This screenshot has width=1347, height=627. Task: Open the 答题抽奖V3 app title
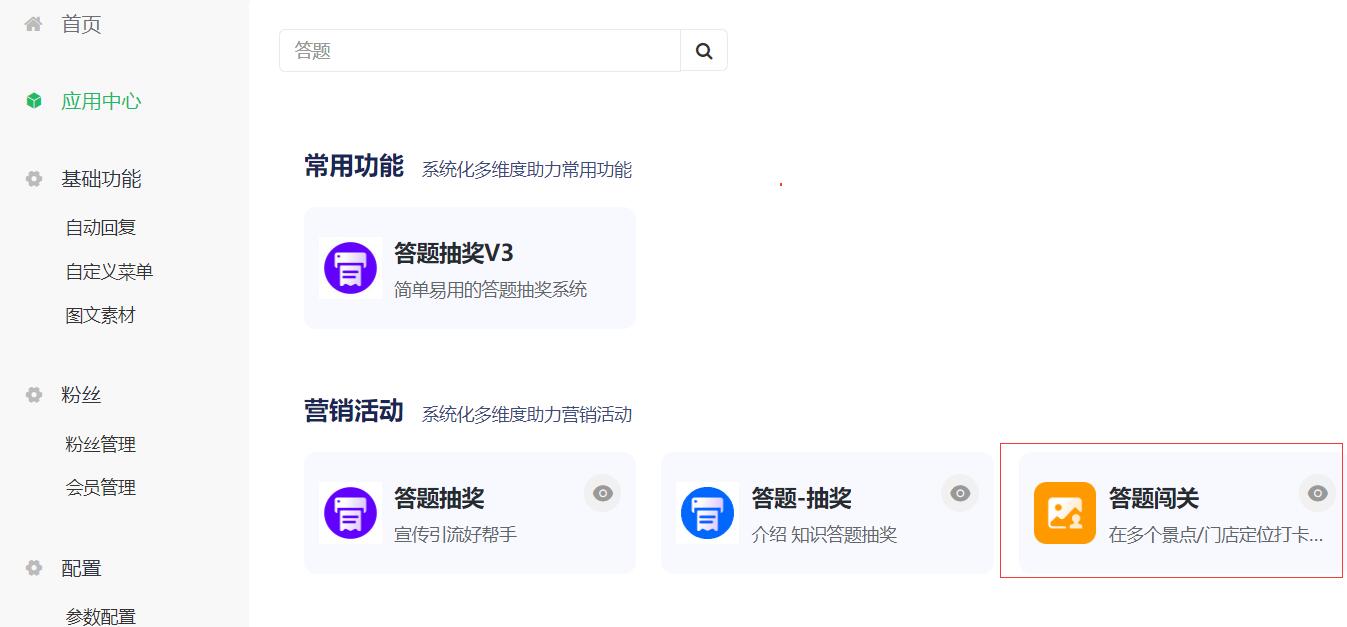[453, 253]
